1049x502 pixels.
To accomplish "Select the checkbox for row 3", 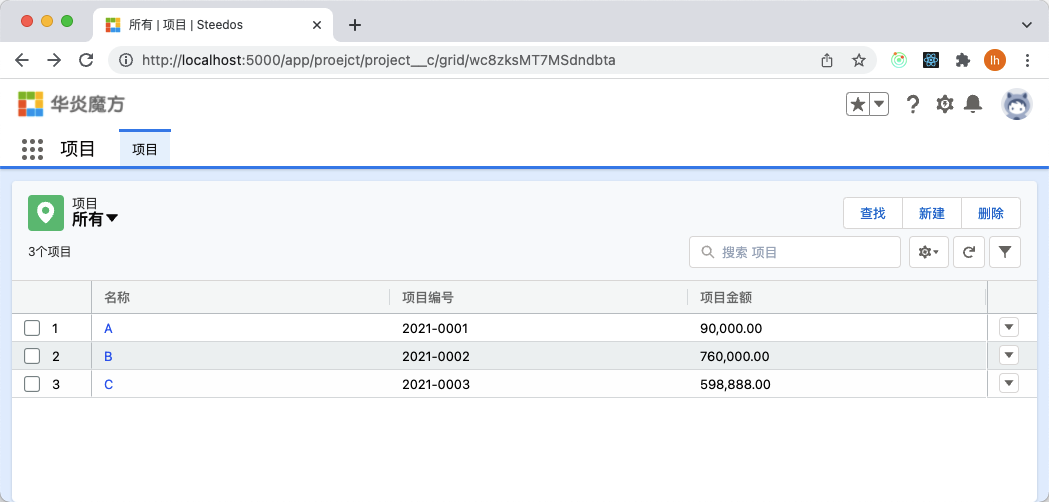I will tap(32, 384).
